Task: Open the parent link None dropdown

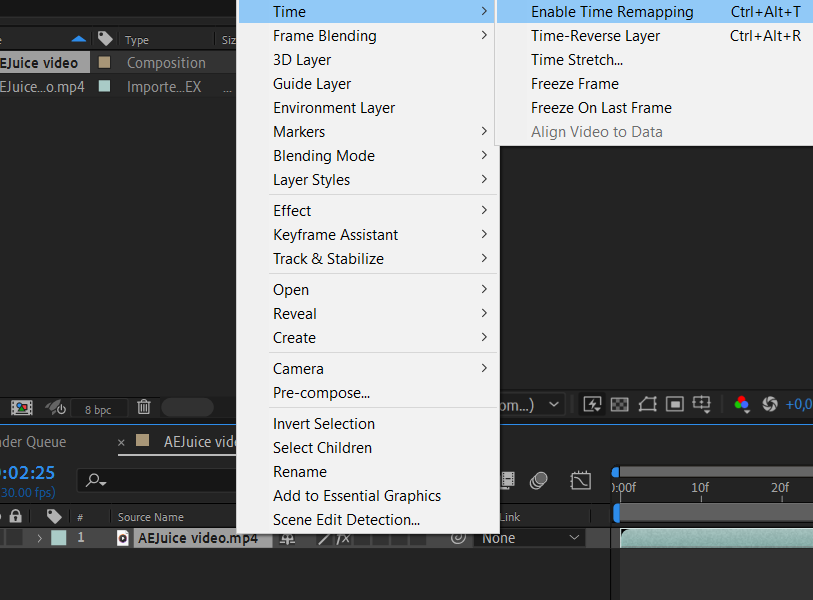Action: 529,538
